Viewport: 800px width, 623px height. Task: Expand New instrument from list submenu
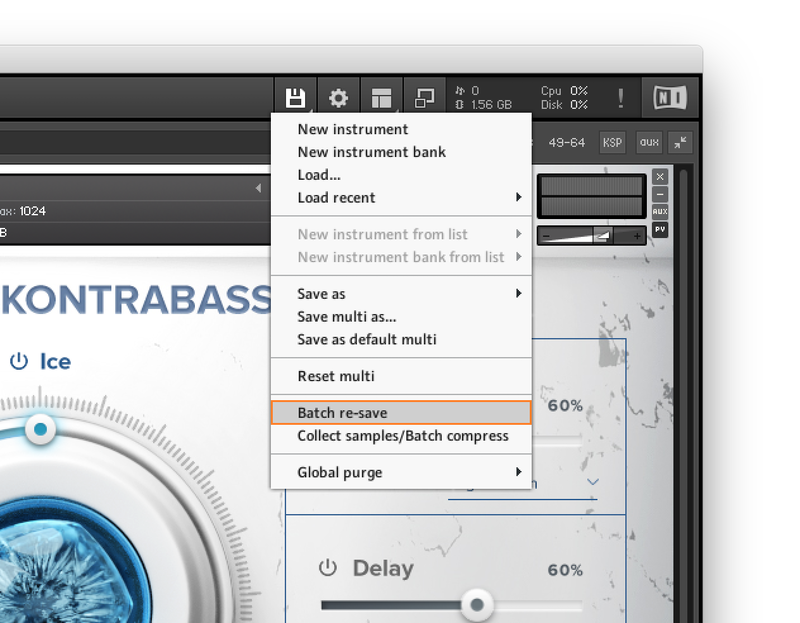[402, 234]
